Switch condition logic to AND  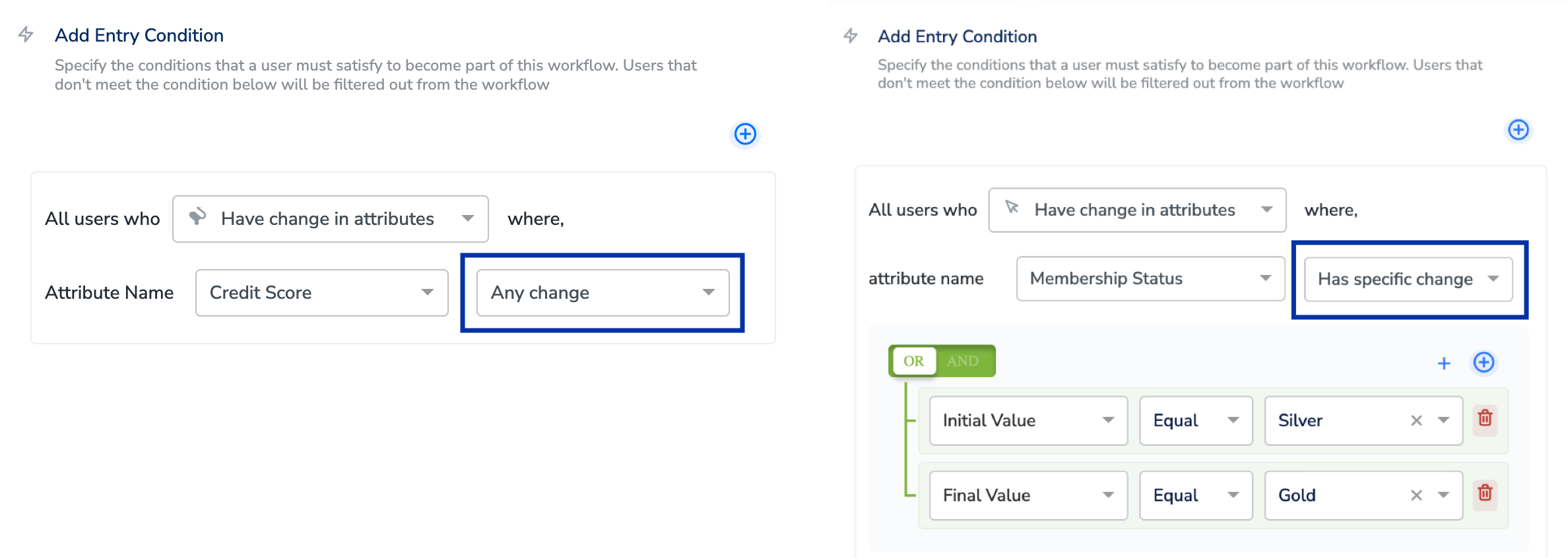[x=963, y=361]
